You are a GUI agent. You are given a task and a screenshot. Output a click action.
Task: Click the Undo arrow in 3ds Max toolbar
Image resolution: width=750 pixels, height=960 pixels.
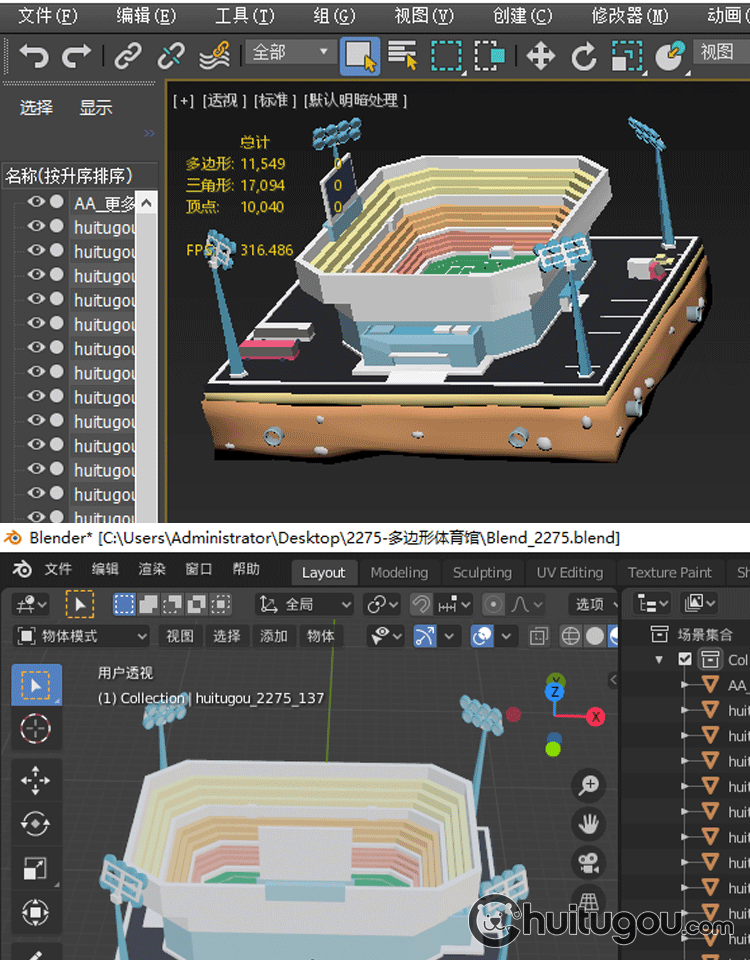(33, 56)
